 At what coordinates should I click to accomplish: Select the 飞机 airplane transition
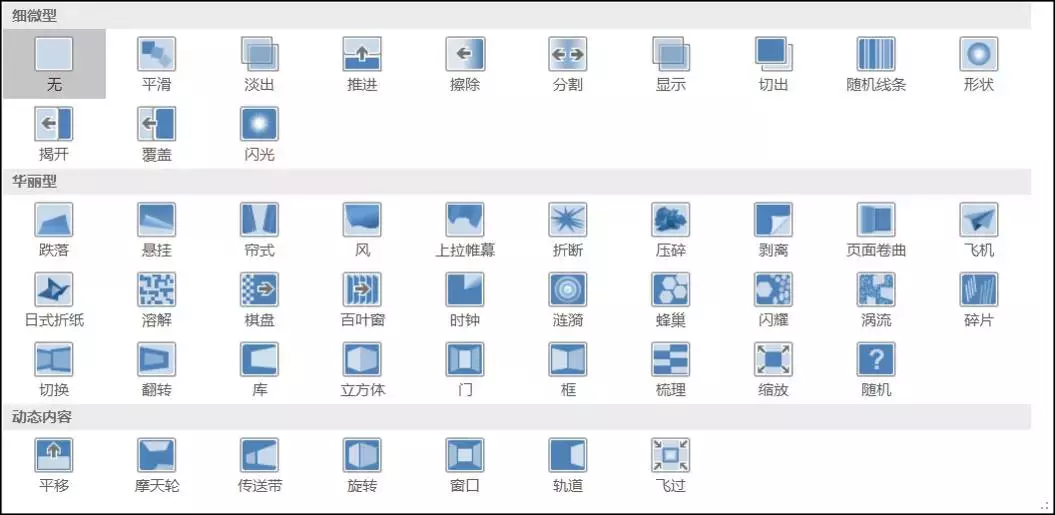point(979,230)
